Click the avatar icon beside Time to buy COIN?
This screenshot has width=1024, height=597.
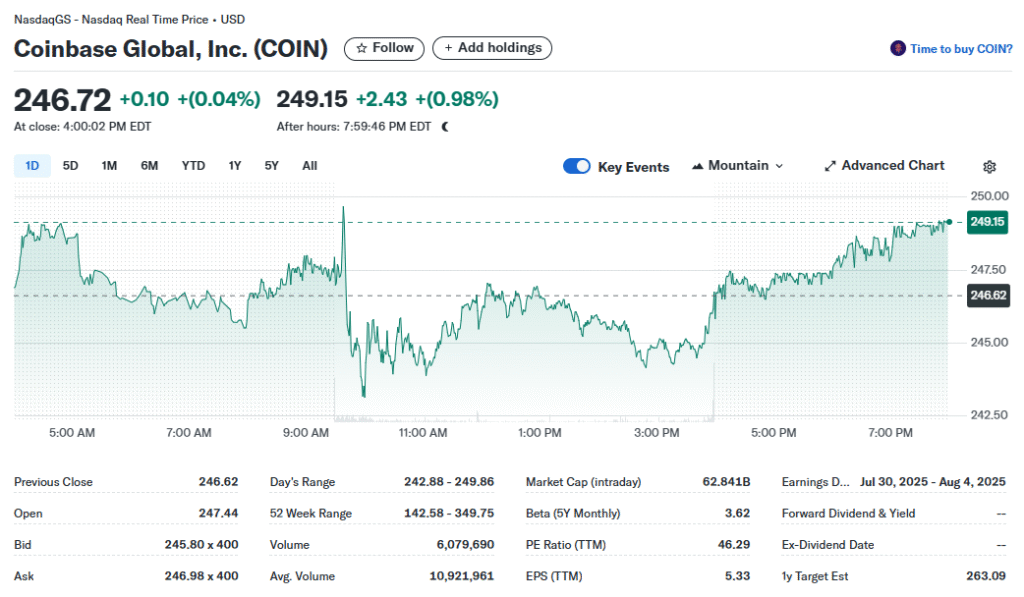898,48
